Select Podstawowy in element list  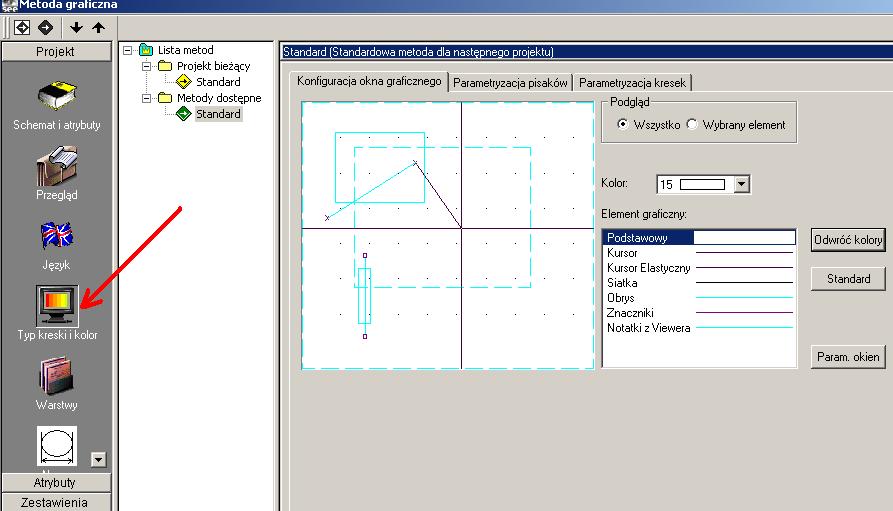[x=699, y=238]
